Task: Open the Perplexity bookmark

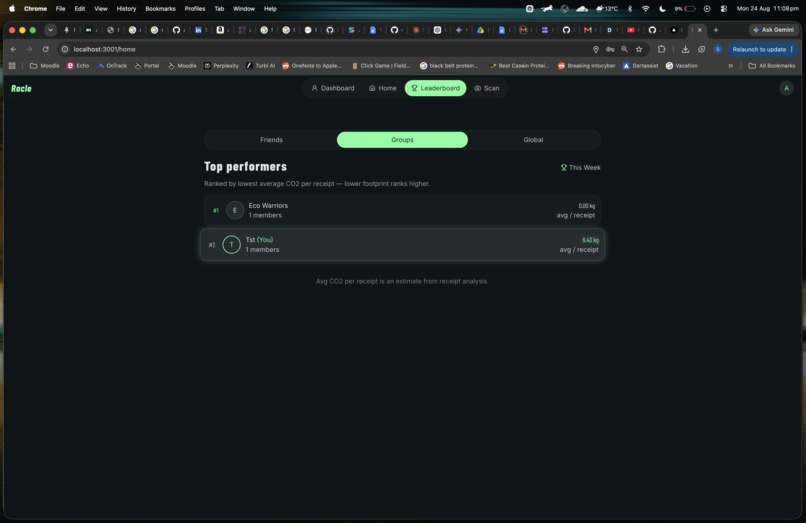Action: point(222,66)
